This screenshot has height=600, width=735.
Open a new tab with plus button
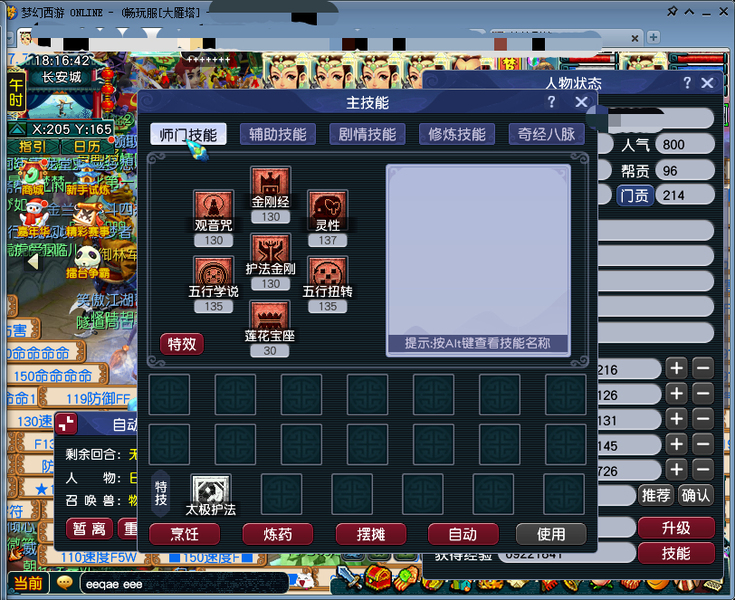pyautogui.click(x=653, y=37)
